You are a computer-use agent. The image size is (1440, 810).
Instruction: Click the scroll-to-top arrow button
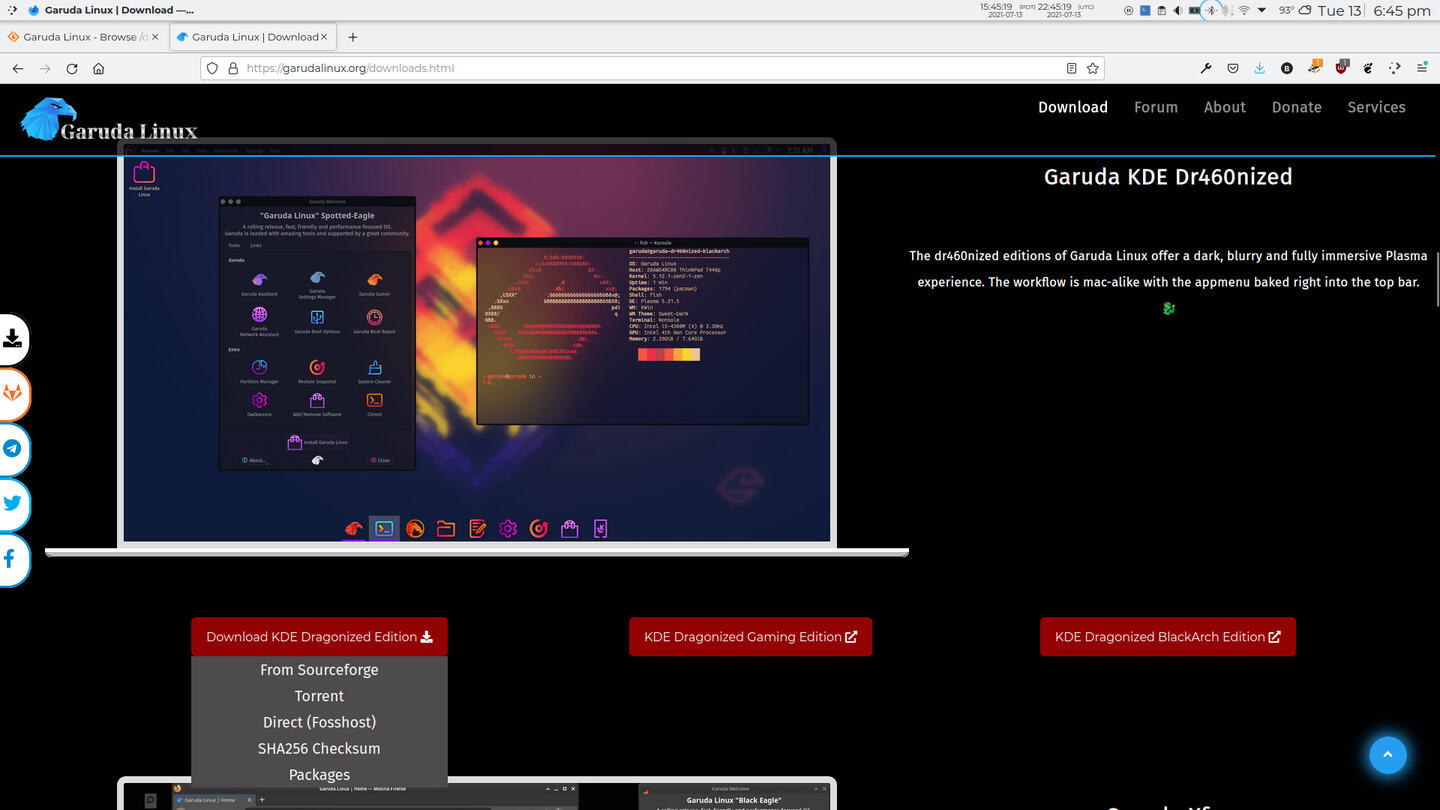(x=1387, y=755)
